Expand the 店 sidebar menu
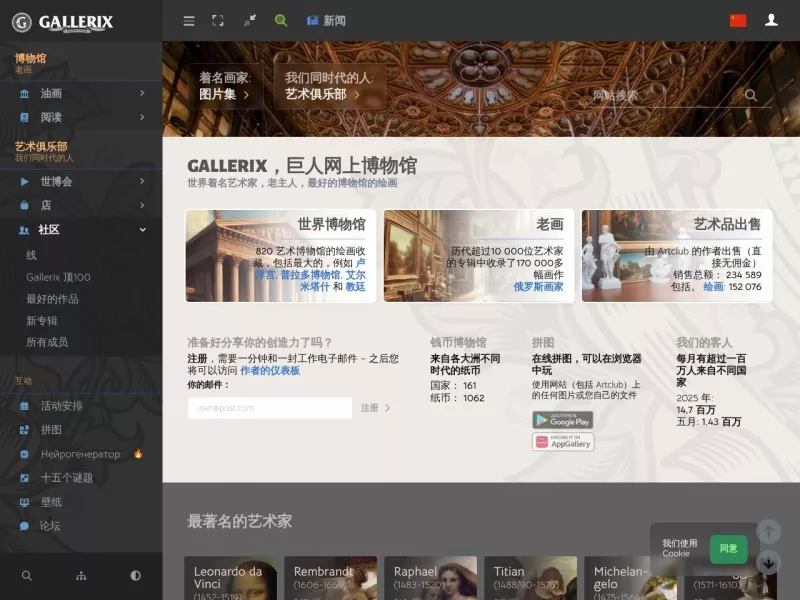800x600 pixels. 81,205
